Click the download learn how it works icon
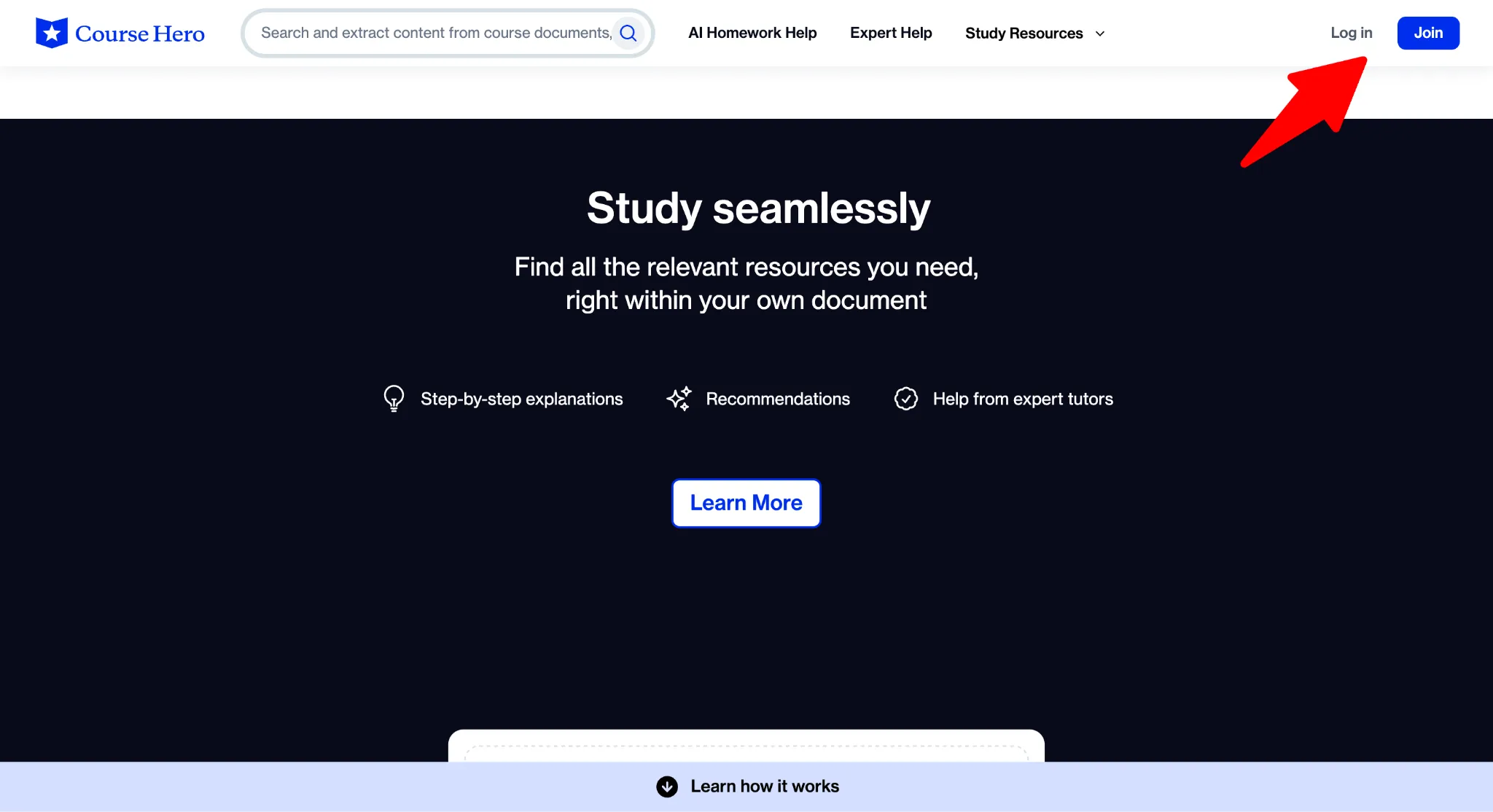The width and height of the screenshot is (1493, 812). pos(667,786)
